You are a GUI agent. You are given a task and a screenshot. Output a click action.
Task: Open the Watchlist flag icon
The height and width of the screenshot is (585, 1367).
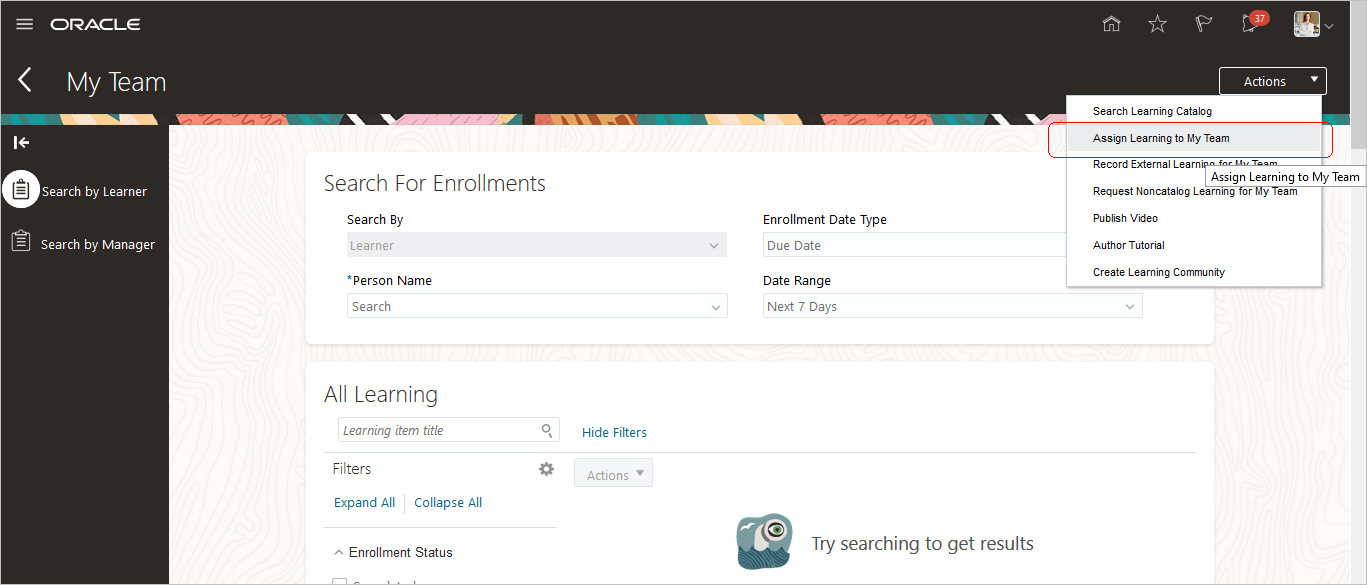[x=1204, y=24]
